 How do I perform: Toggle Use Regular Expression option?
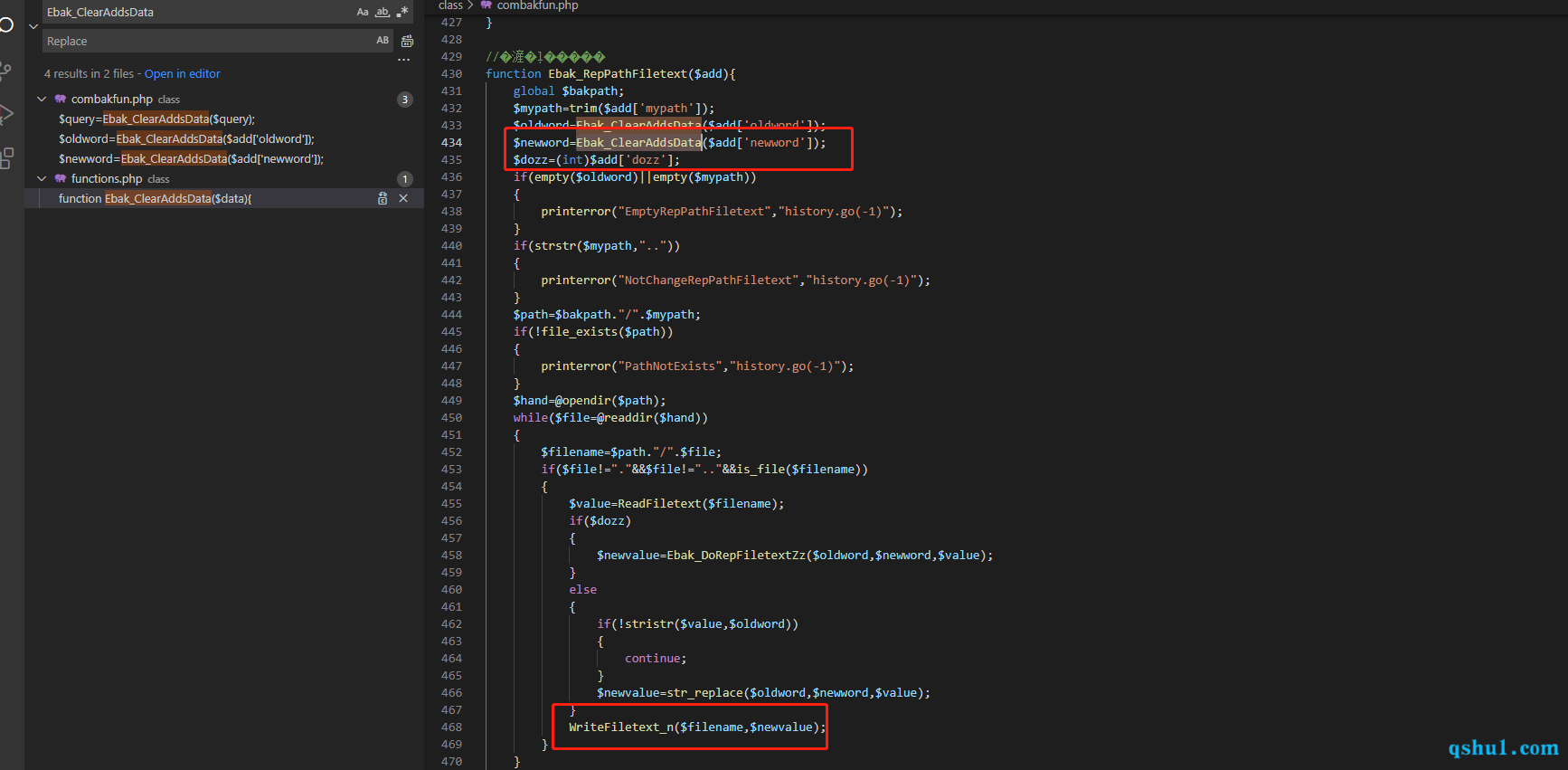[x=402, y=12]
